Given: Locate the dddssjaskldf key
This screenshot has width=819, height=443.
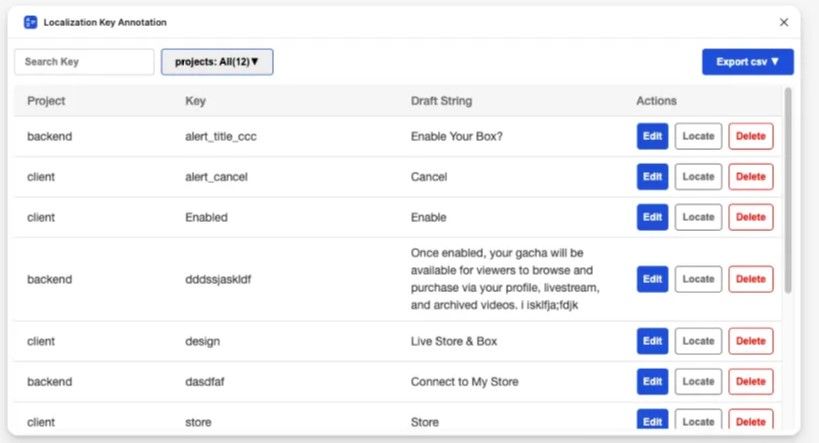Looking at the screenshot, I should click(x=698, y=279).
